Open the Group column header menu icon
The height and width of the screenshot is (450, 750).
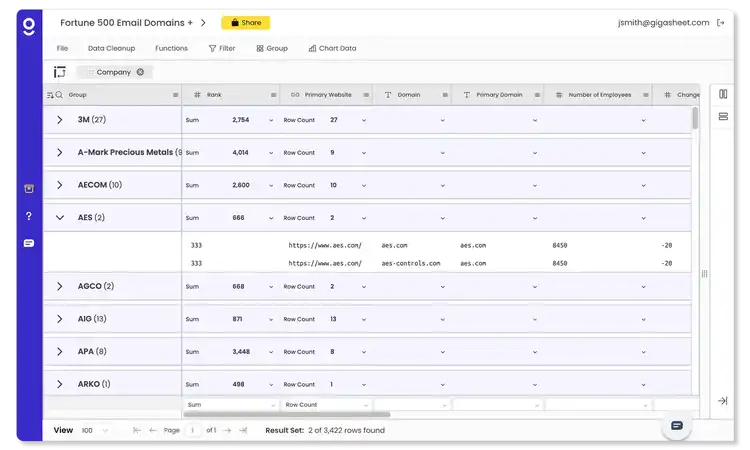[x=176, y=95]
